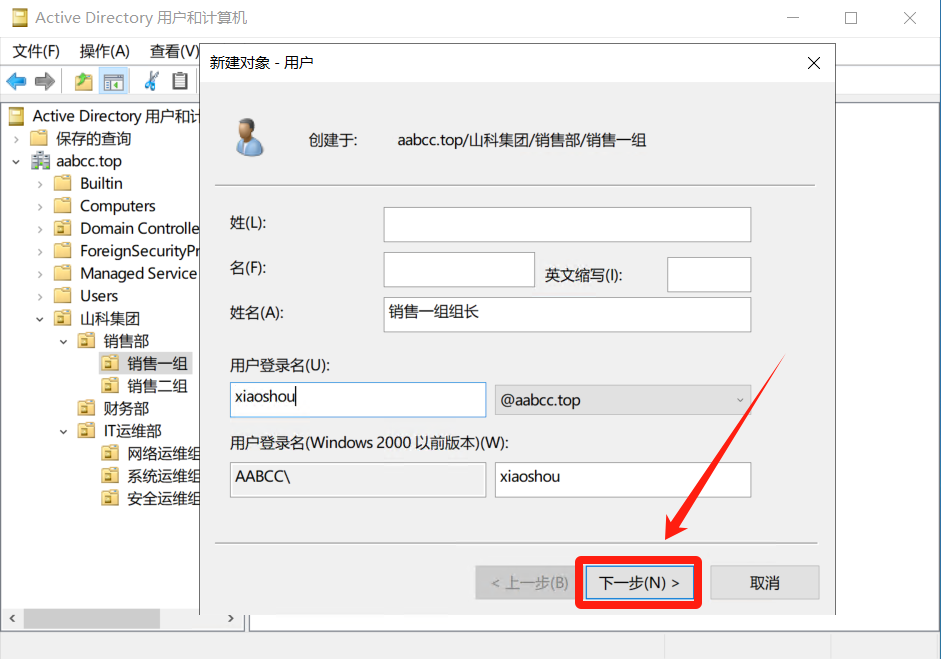Open the @aabcc.top UPN suffix dropdown

click(x=623, y=400)
